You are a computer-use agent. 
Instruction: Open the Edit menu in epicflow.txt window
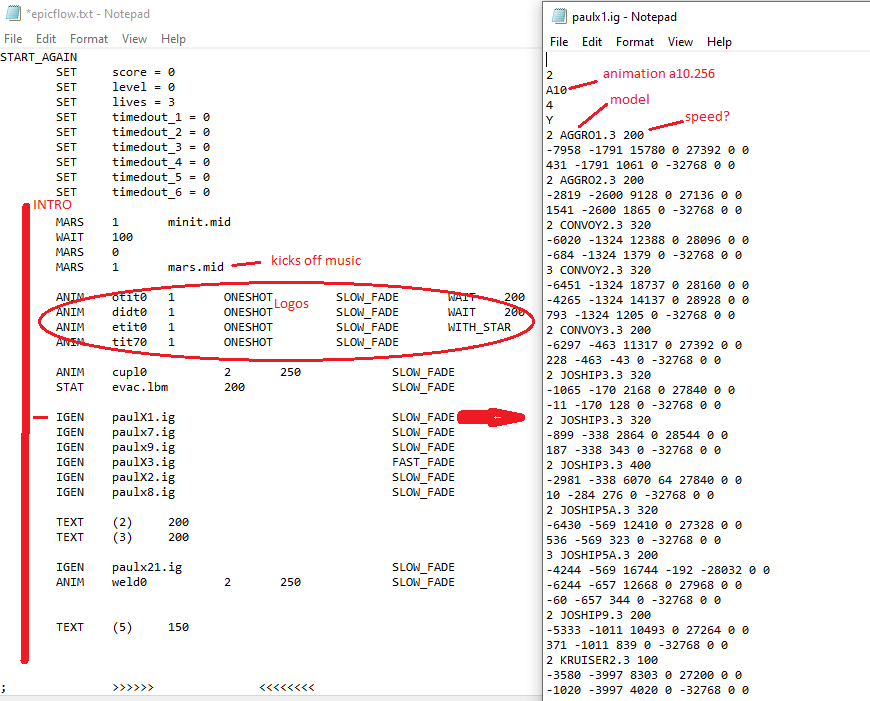pyautogui.click(x=46, y=39)
